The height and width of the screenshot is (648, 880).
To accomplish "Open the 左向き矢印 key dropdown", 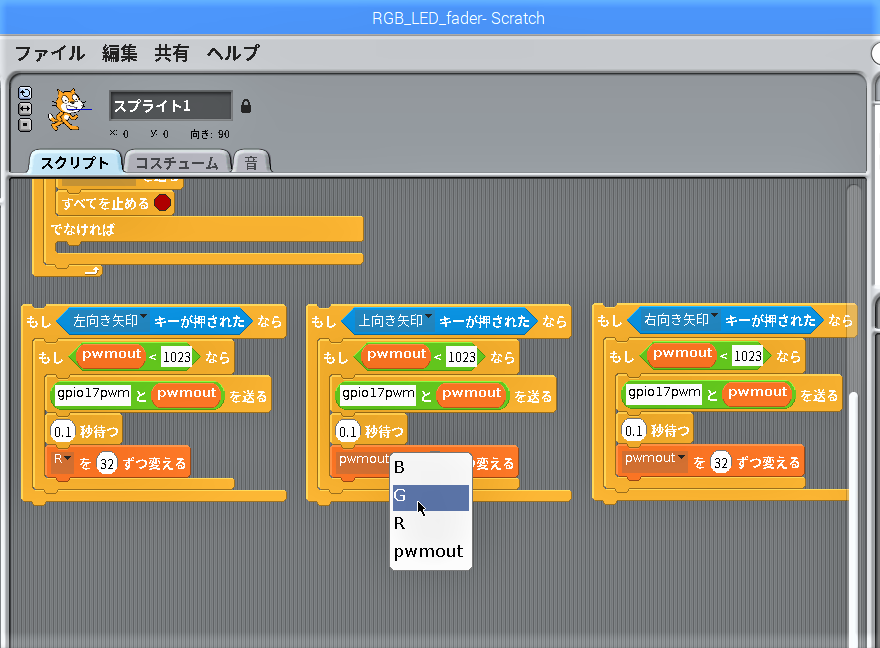I will point(143,319).
